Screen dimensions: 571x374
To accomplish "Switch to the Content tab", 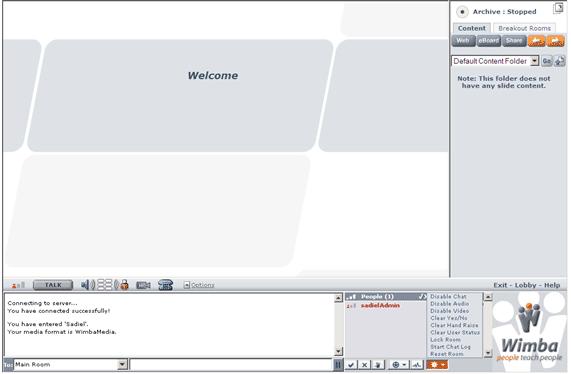I will tap(471, 28).
